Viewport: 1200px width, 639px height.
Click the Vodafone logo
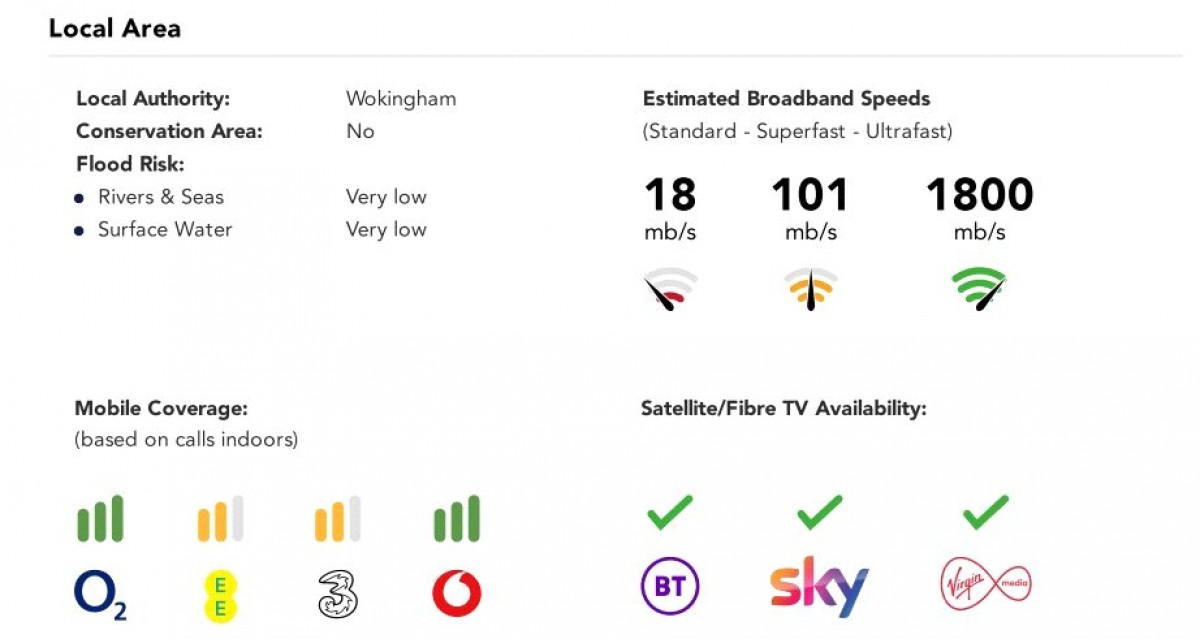point(456,594)
